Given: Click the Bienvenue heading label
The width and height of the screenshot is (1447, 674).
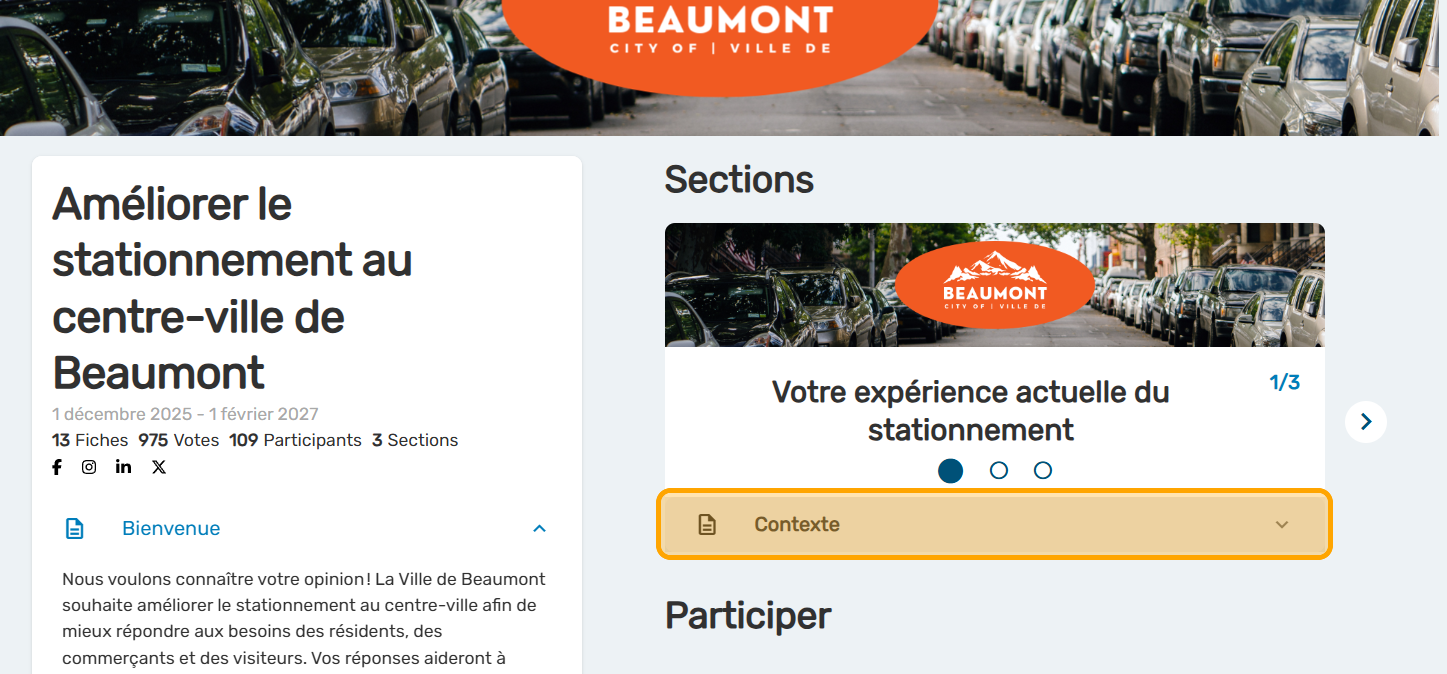Looking at the screenshot, I should (171, 528).
